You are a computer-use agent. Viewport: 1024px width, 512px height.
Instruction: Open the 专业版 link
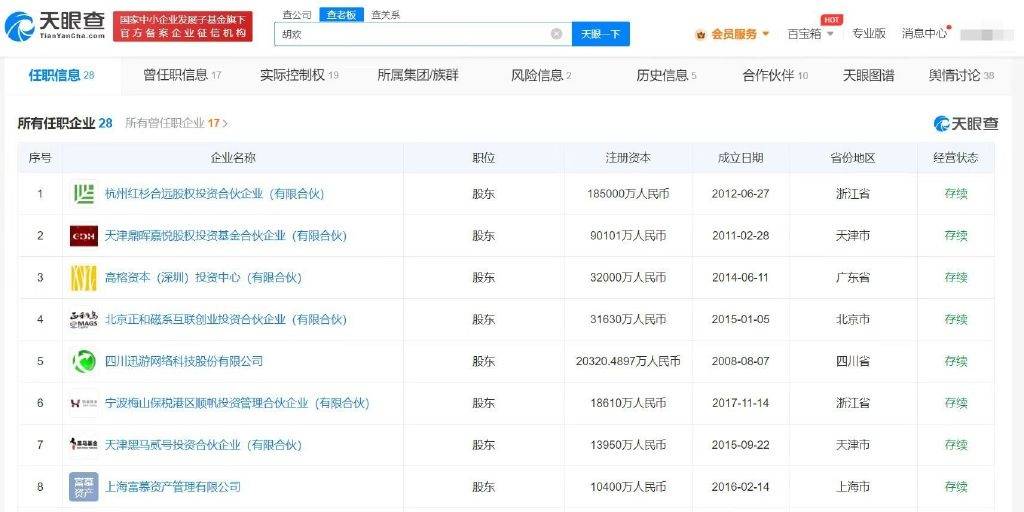(869, 34)
